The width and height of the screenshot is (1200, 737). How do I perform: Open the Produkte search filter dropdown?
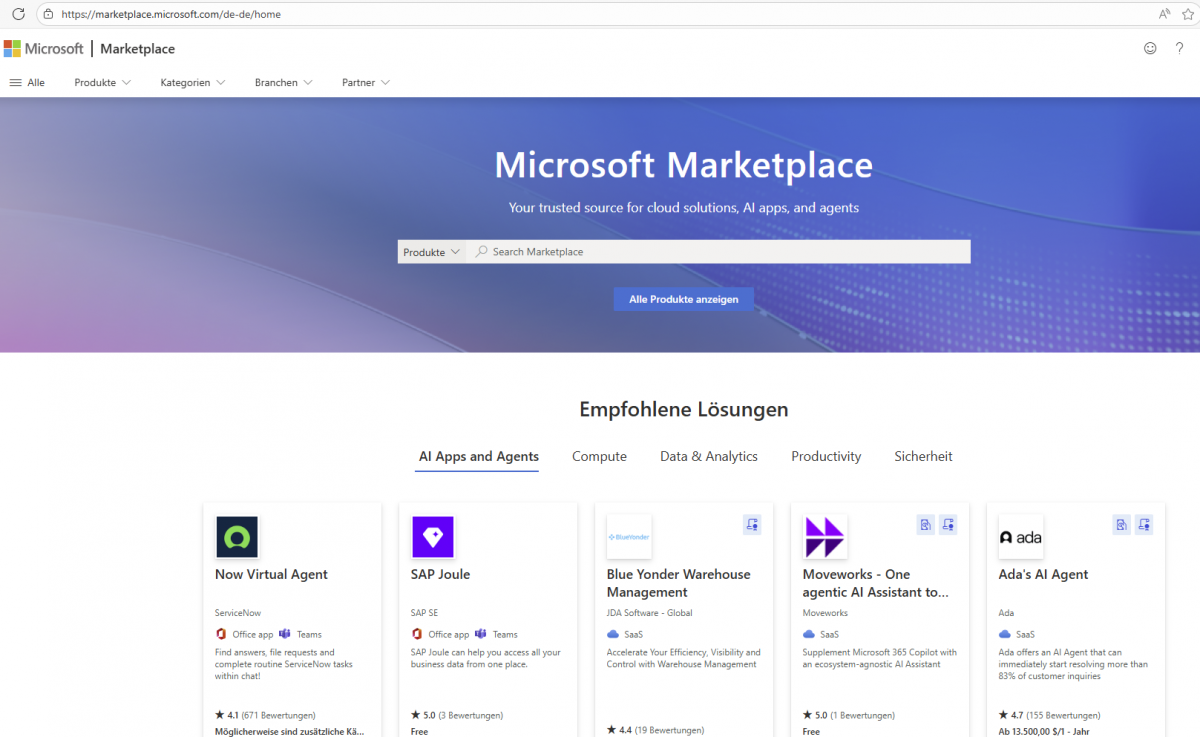tap(431, 252)
